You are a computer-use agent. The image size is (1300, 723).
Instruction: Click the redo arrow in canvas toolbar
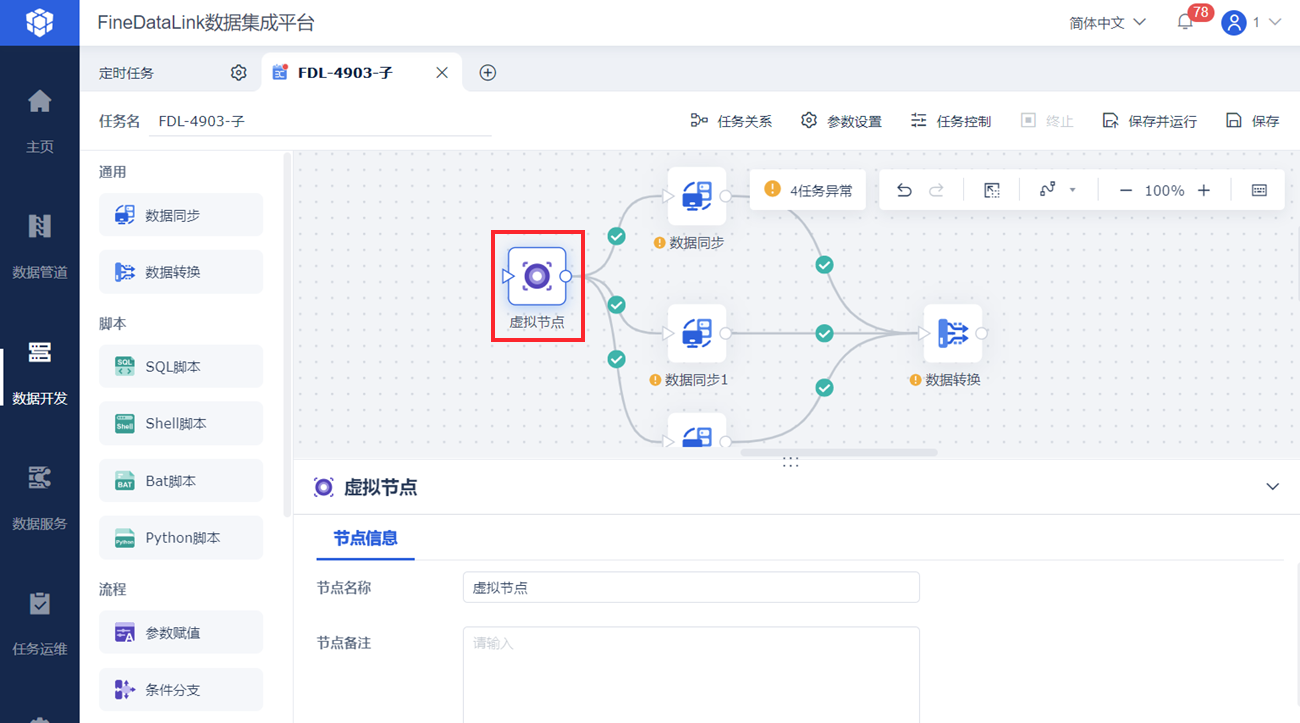coord(936,190)
